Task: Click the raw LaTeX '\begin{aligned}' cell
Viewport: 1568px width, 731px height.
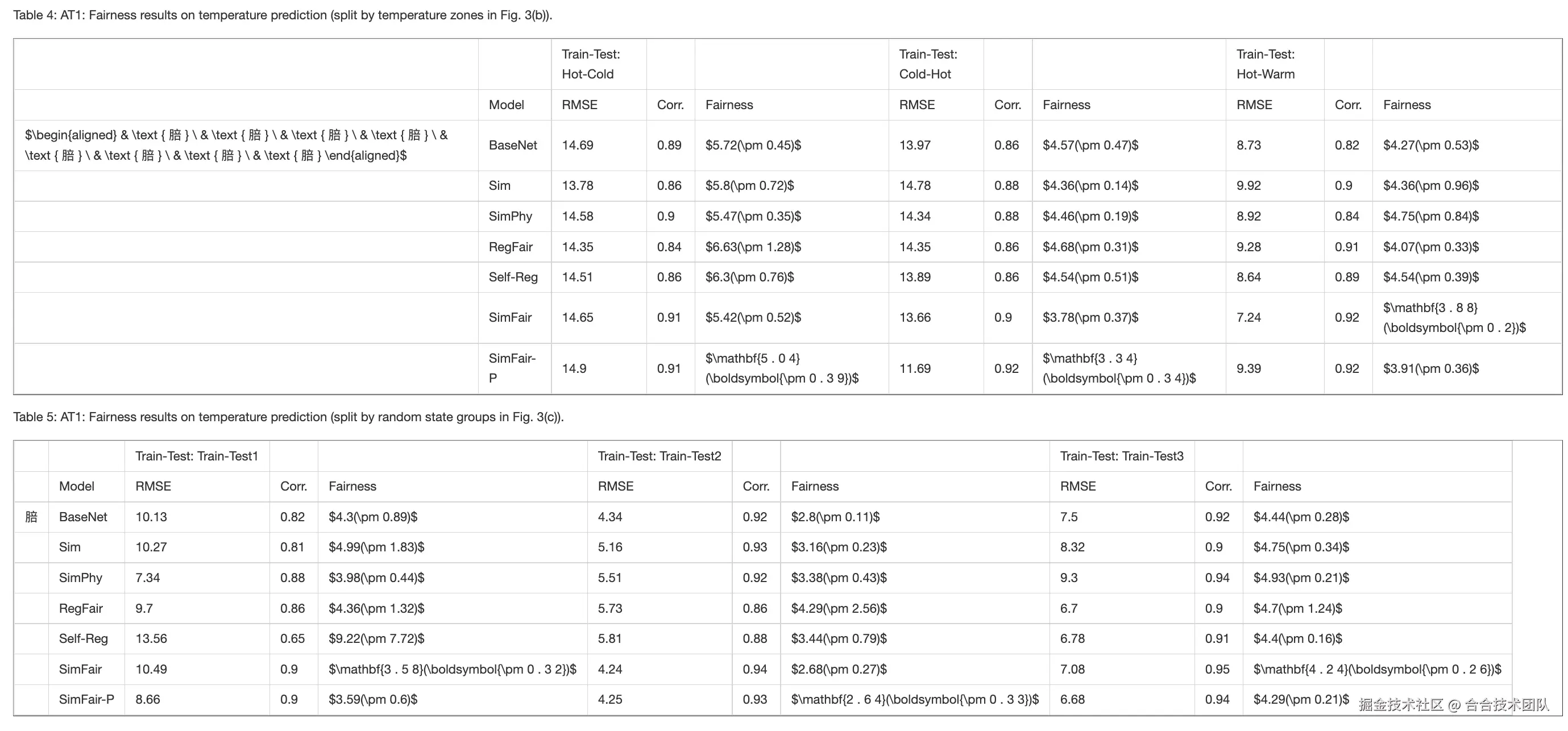Action: coord(236,145)
